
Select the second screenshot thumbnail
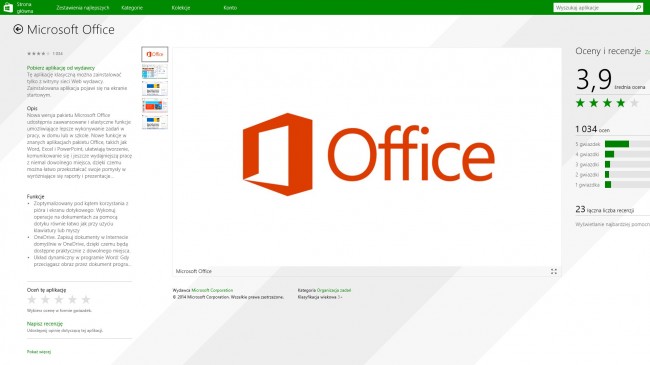[x=155, y=71]
